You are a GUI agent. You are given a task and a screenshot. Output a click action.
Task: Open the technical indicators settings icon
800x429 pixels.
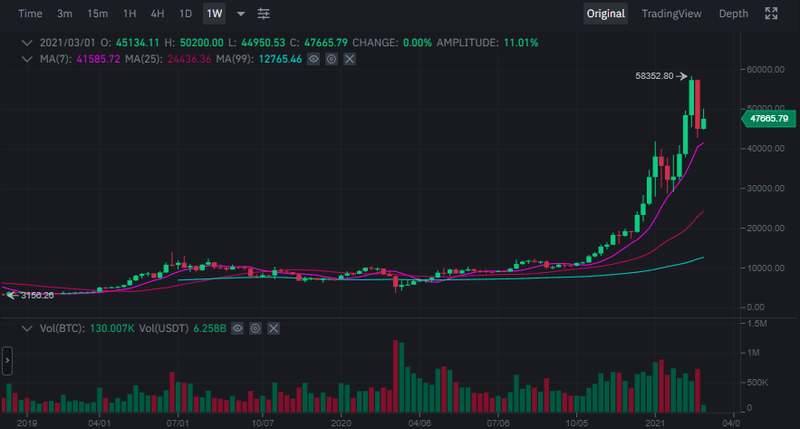click(263, 14)
